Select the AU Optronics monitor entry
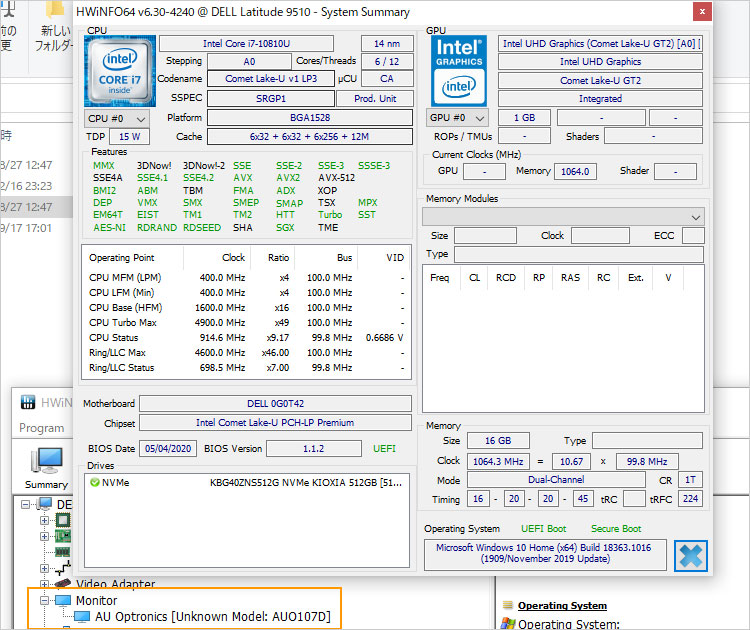 212,617
